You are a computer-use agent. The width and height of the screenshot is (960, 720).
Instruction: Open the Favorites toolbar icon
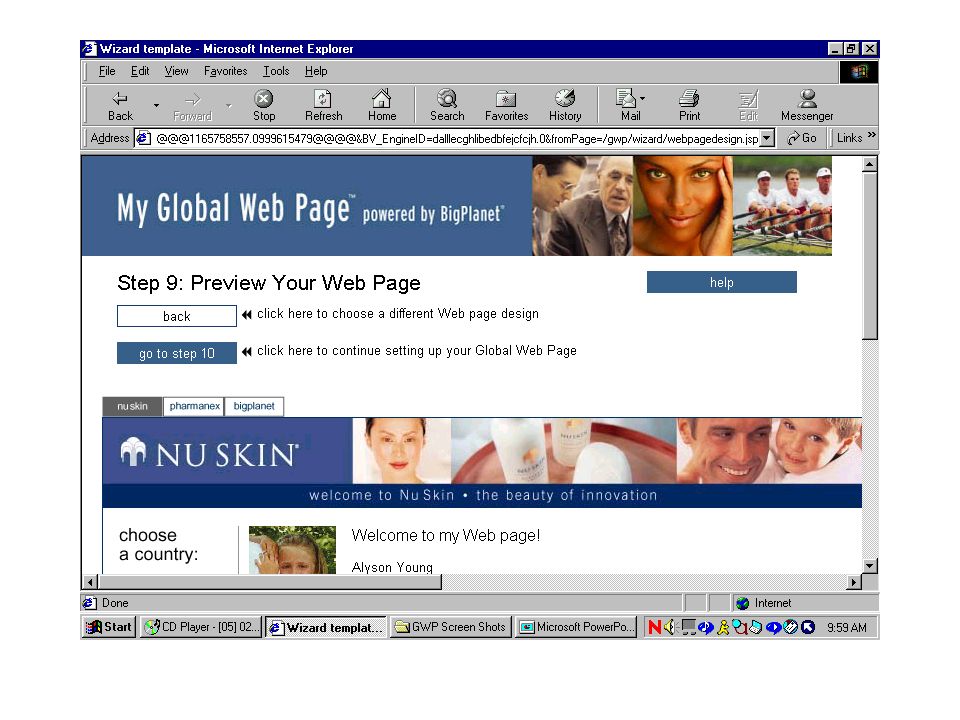pyautogui.click(x=506, y=105)
